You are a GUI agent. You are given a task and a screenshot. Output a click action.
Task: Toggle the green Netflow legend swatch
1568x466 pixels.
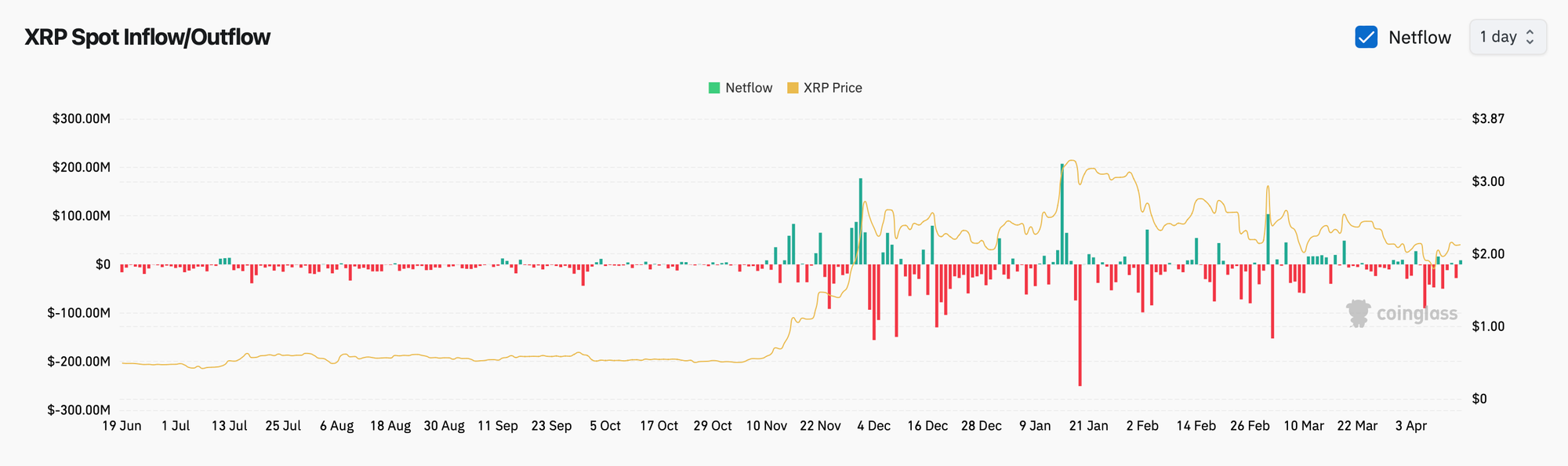713,88
